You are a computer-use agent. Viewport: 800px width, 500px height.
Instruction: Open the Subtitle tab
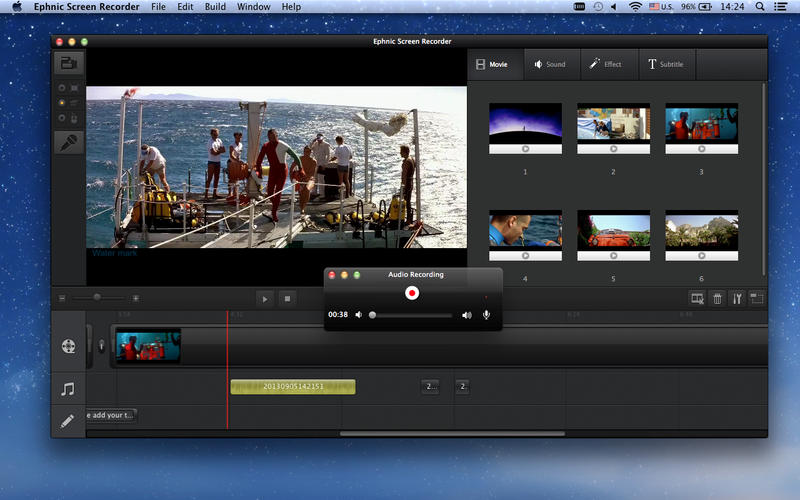click(x=667, y=64)
